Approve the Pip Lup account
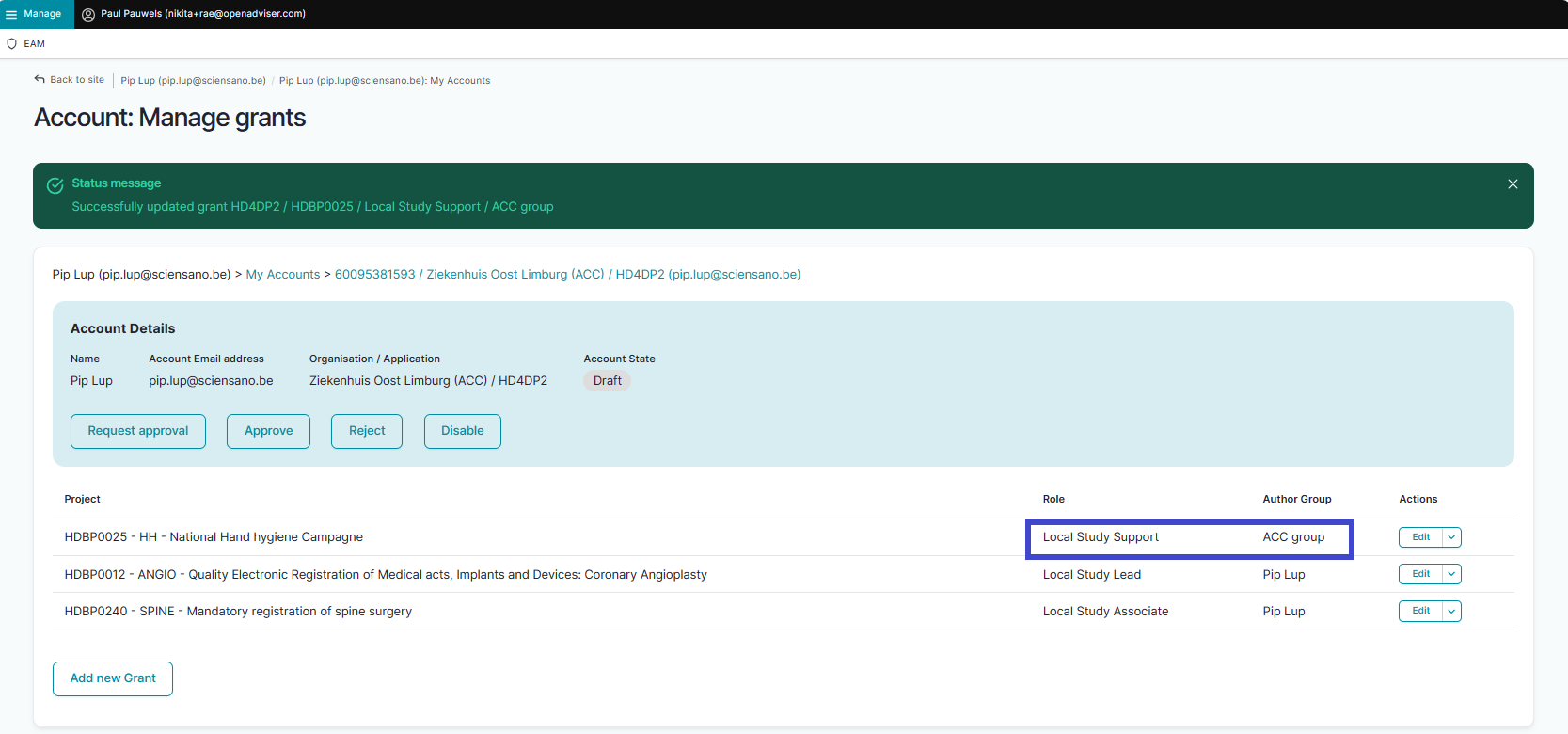 point(268,431)
